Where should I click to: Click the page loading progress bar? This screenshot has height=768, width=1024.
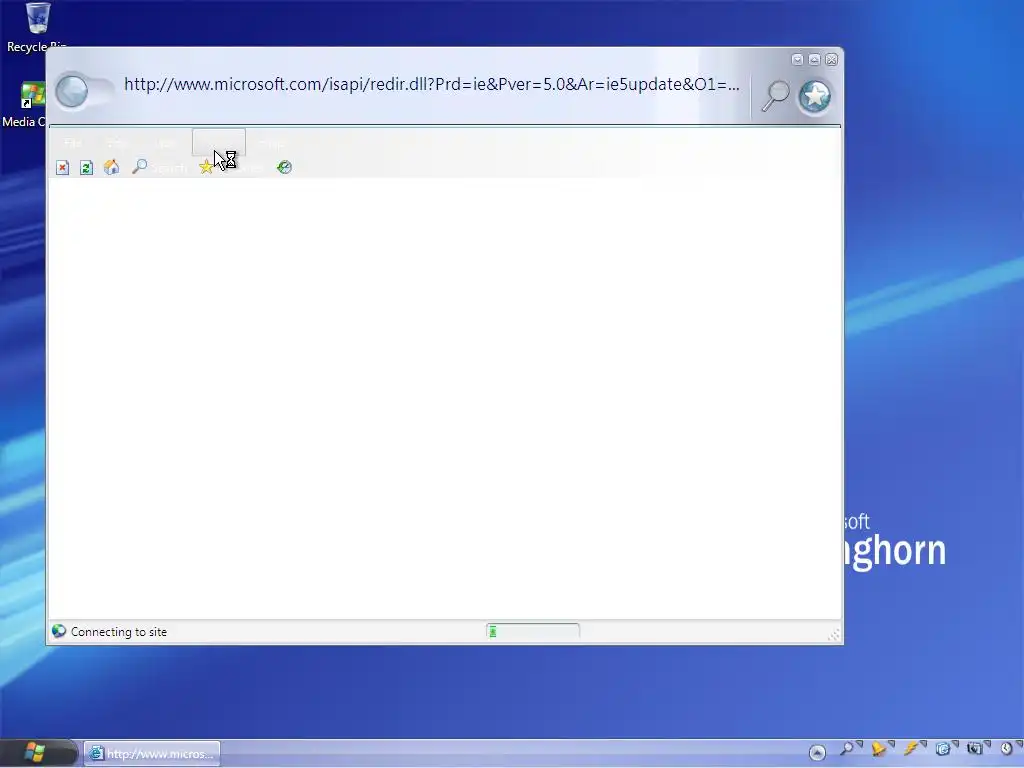pos(532,631)
